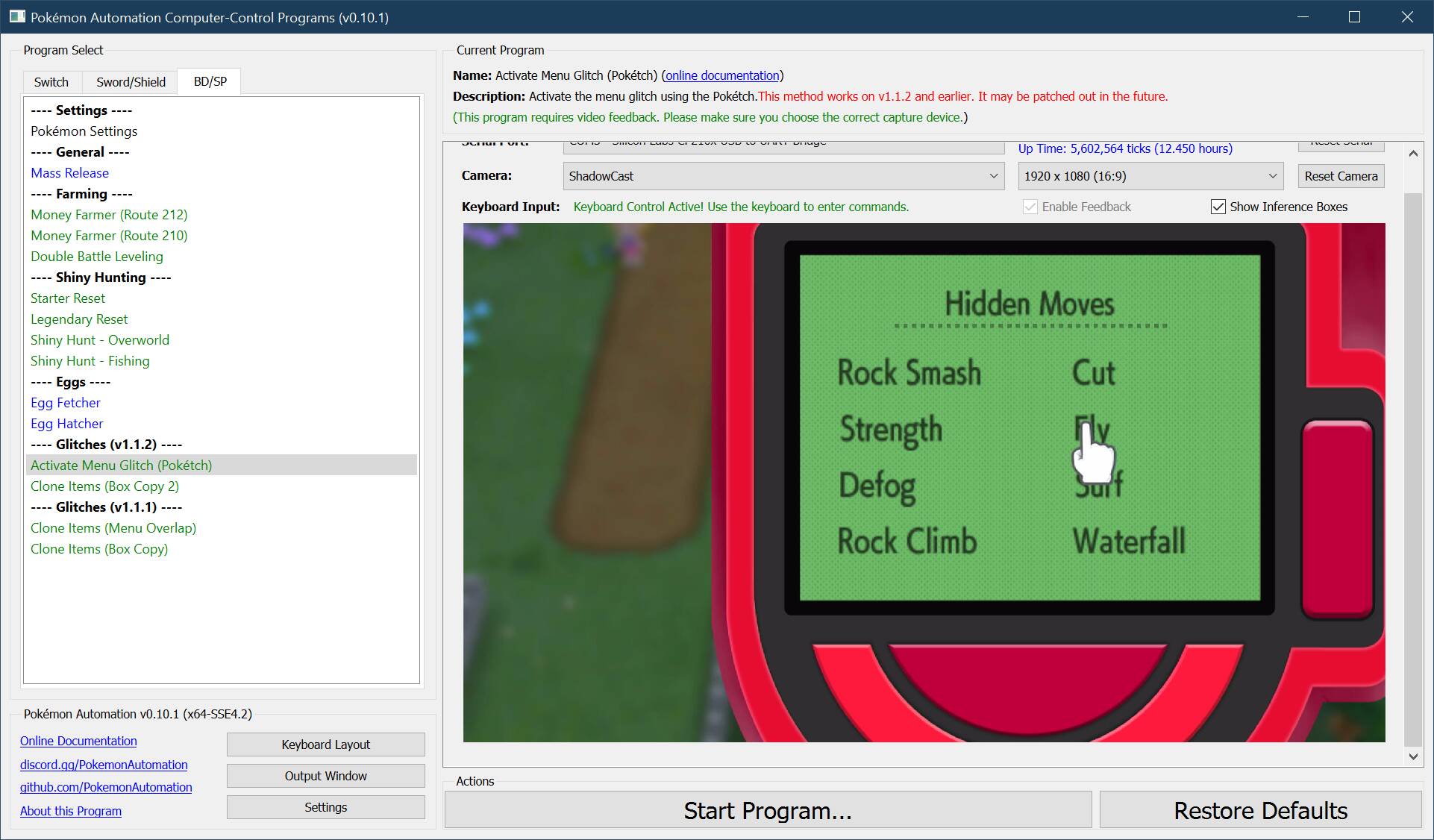The height and width of the screenshot is (840, 1434).
Task: Expand the 1920 x 1080 resolution dropdown
Action: 1150,176
